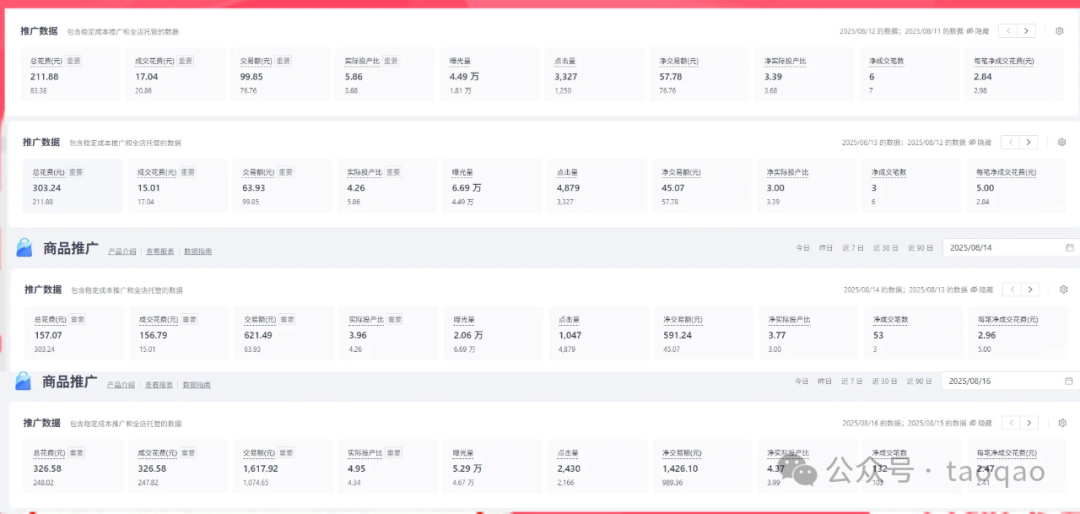1080x514 pixels.
Task: Go to previous day in 2025/08/16 panel
Action: (1011, 422)
